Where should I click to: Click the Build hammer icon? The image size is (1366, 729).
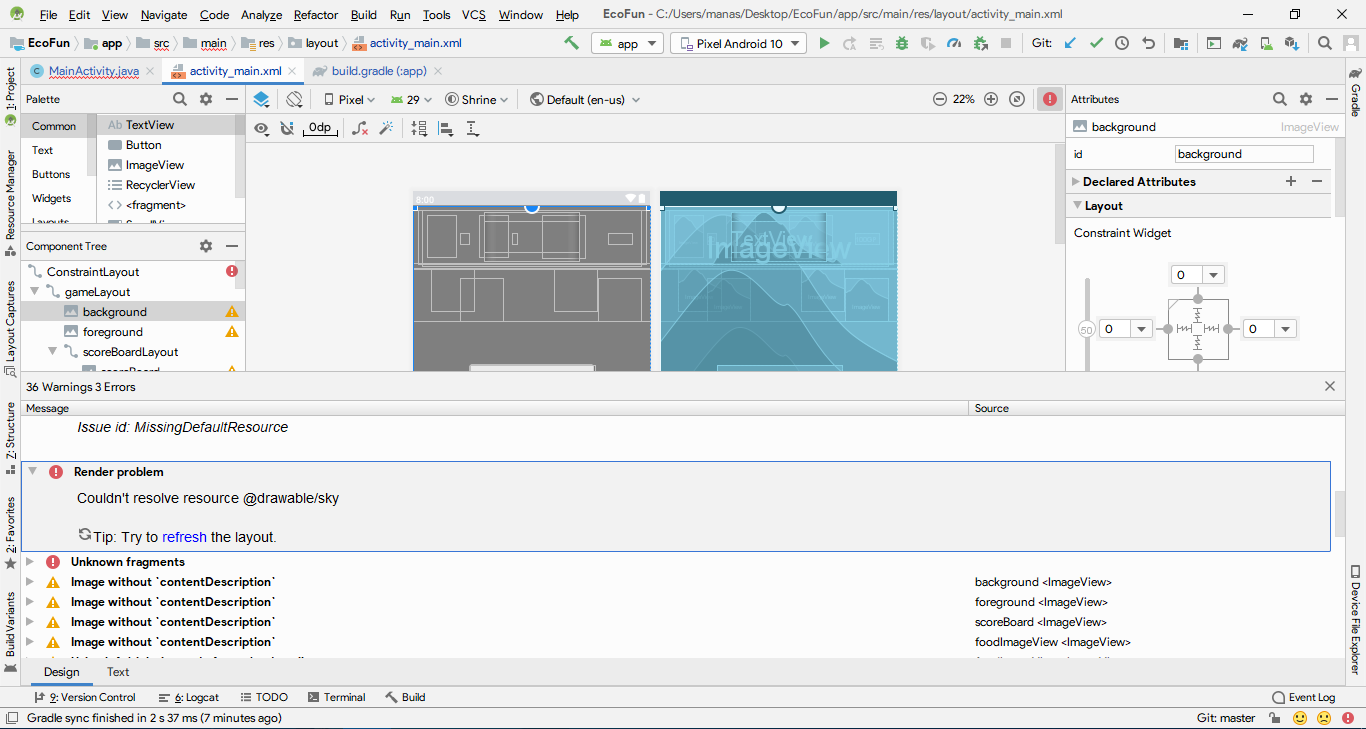pos(571,43)
